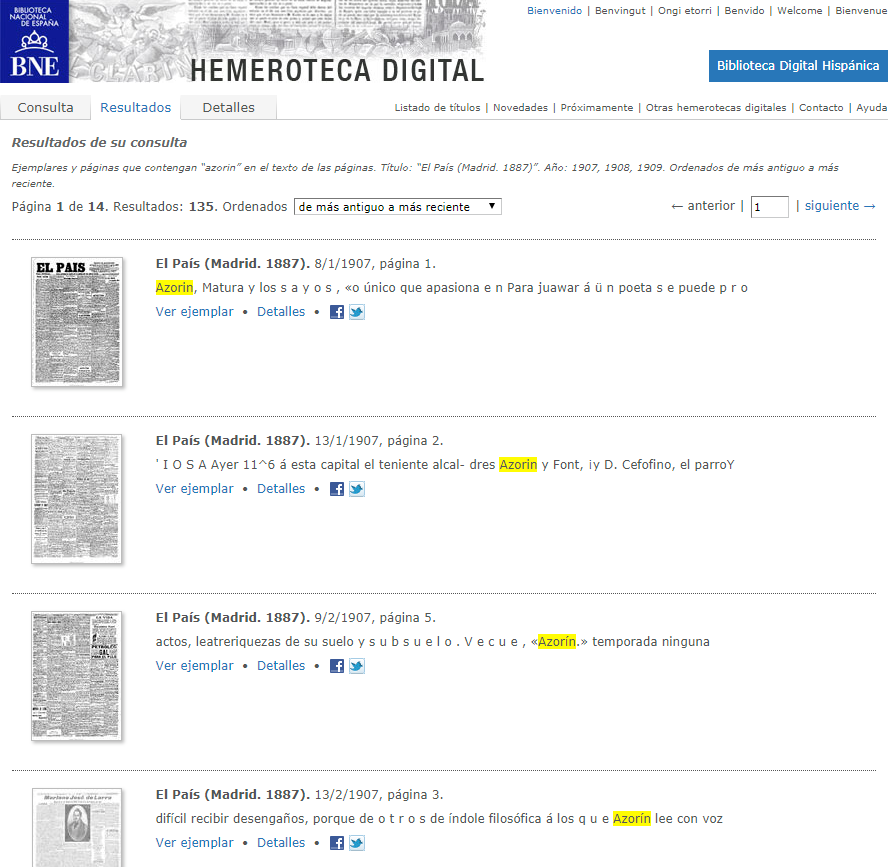The image size is (888, 867).
Task: Click the anterior page link
Action: [703, 206]
